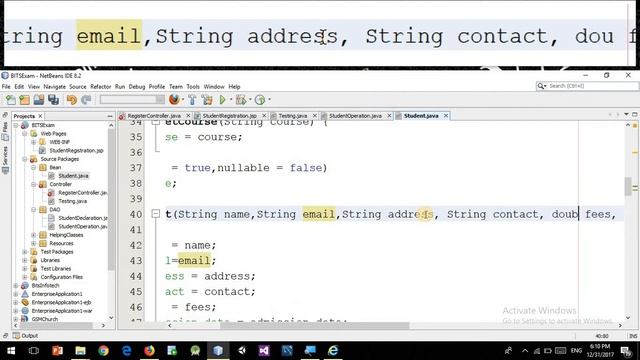
Task: Collapse the BITSExam project node
Action: [16, 125]
